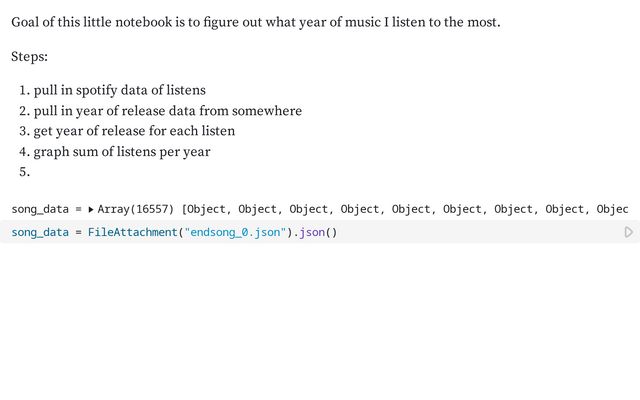The height and width of the screenshot is (400, 640).
Task: Click "graph sum of listens per year" item
Action: point(121,152)
